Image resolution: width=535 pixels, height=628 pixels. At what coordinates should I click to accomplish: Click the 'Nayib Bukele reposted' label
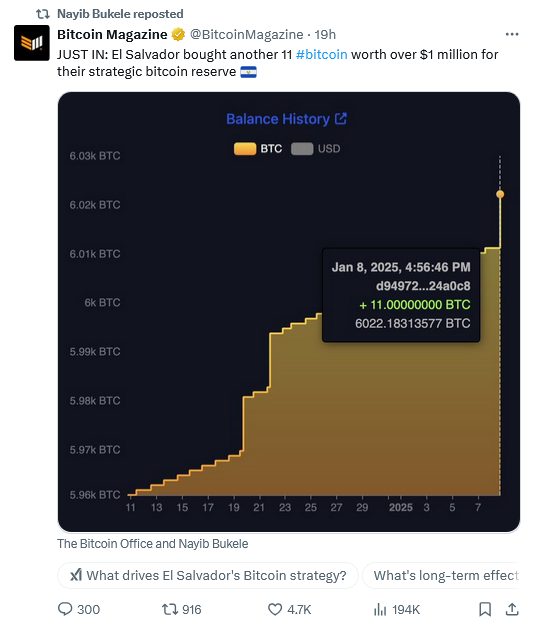tap(120, 14)
